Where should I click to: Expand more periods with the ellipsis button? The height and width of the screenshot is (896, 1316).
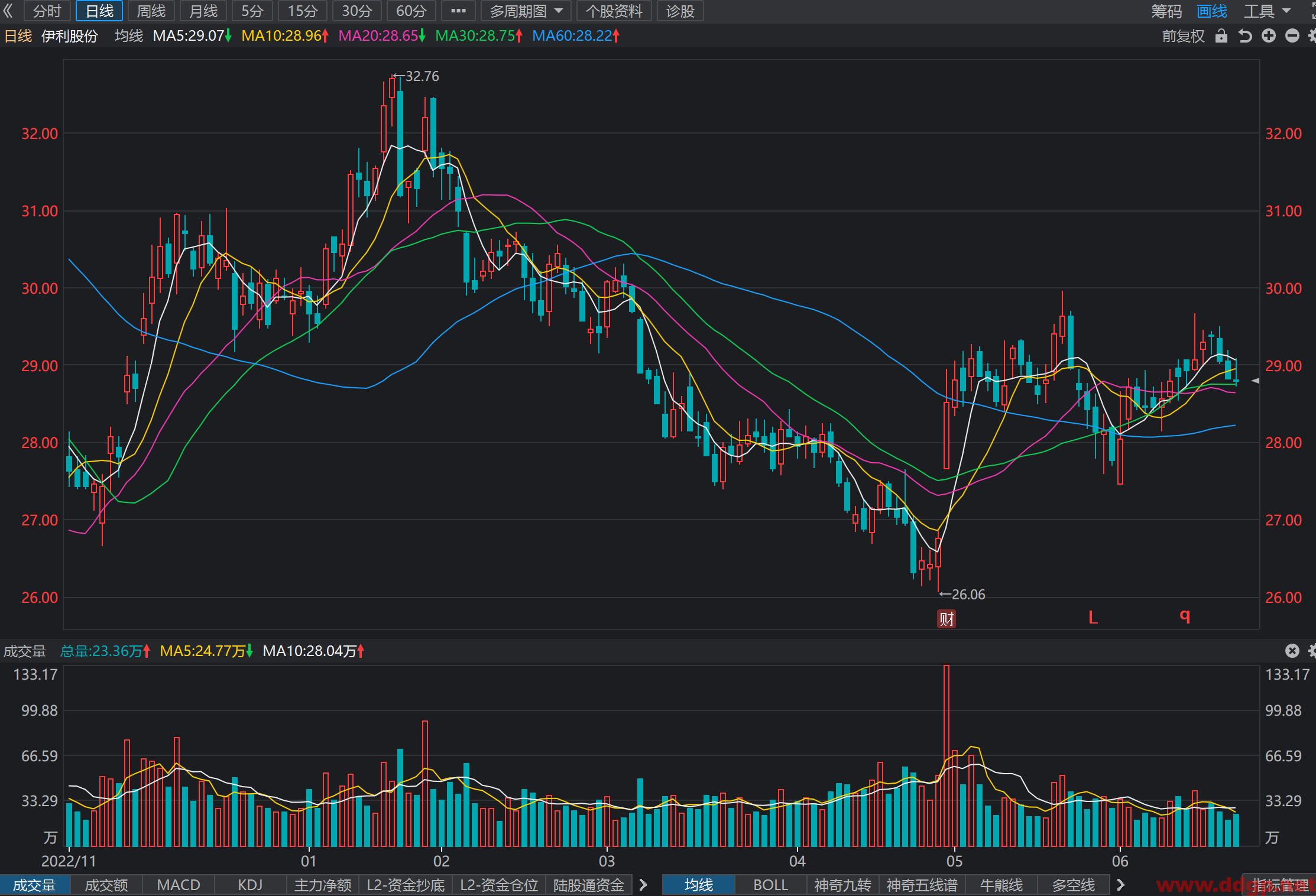(458, 11)
